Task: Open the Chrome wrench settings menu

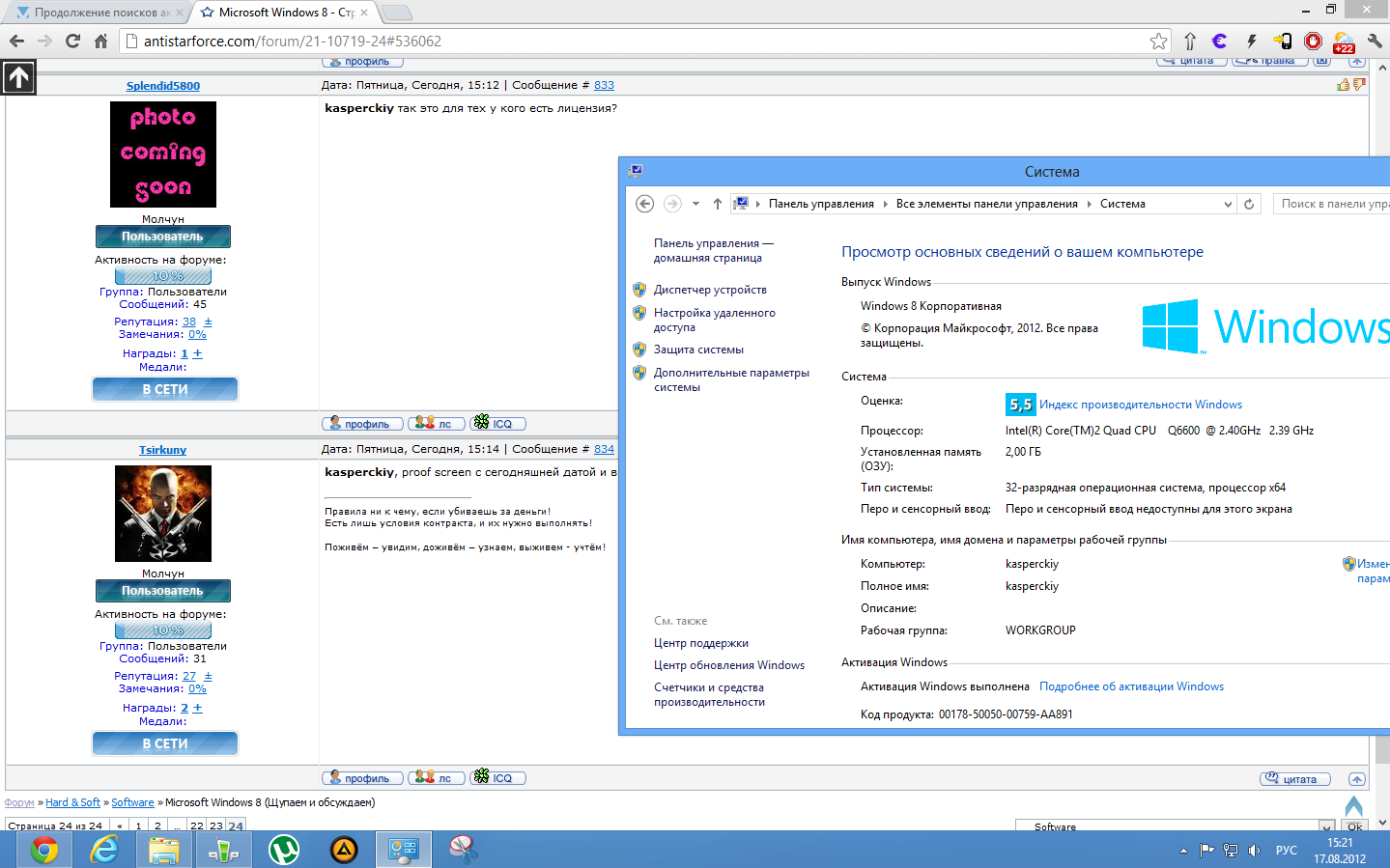Action: click(1375, 41)
